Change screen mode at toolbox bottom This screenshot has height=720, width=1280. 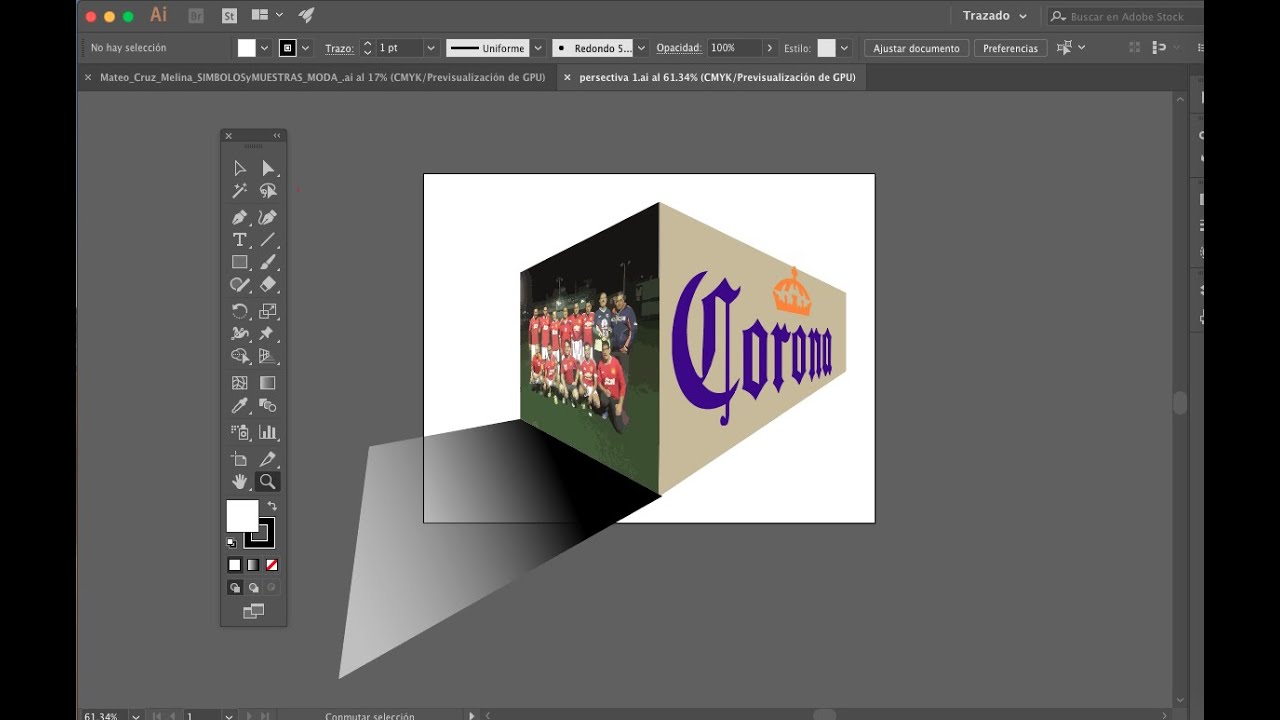pyautogui.click(x=253, y=611)
